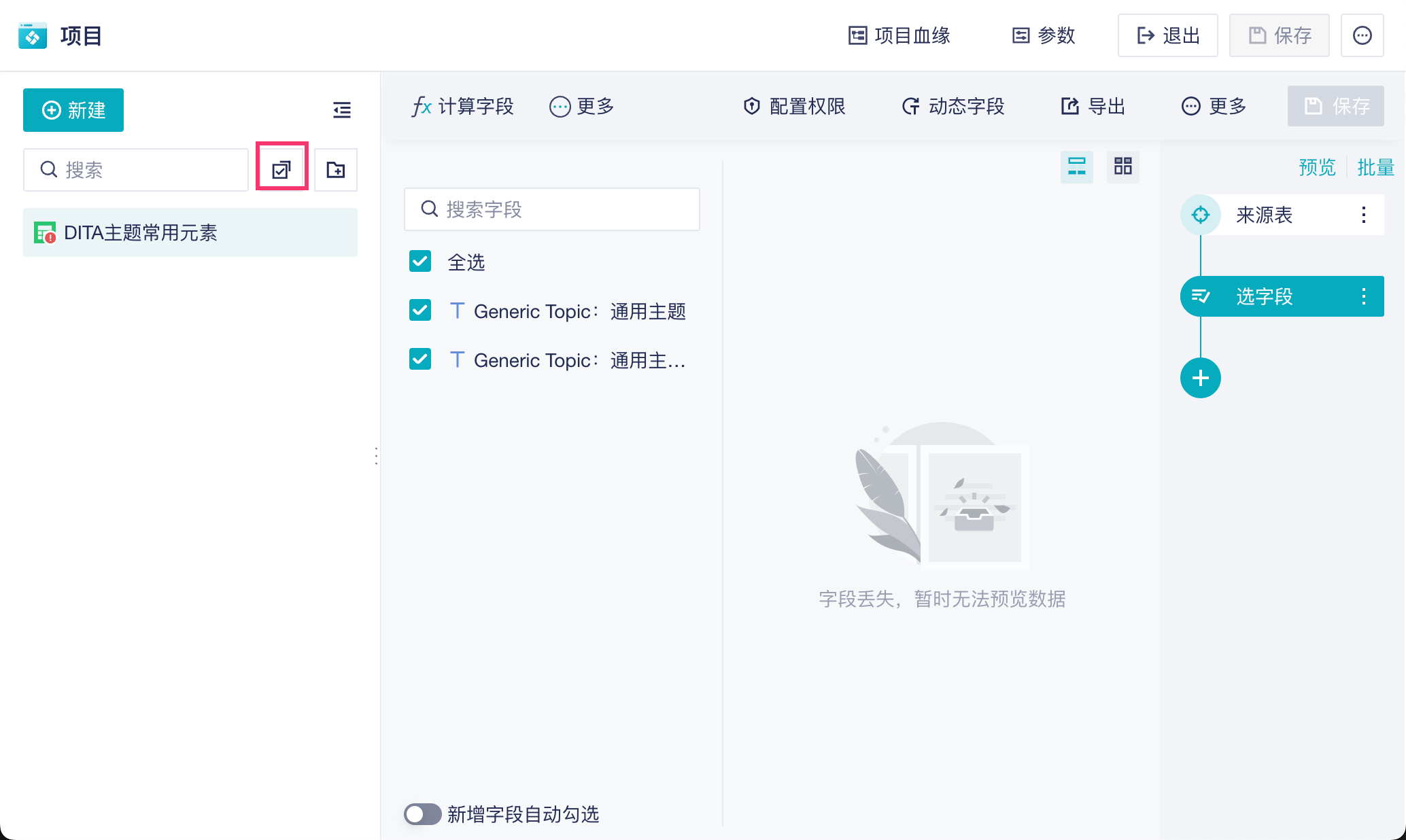Click the new folder icon

(x=336, y=169)
